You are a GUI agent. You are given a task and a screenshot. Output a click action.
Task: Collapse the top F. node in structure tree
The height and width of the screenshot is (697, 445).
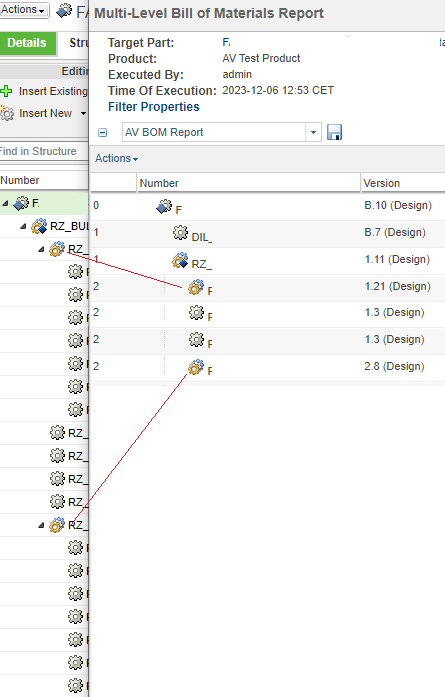pos(5,204)
